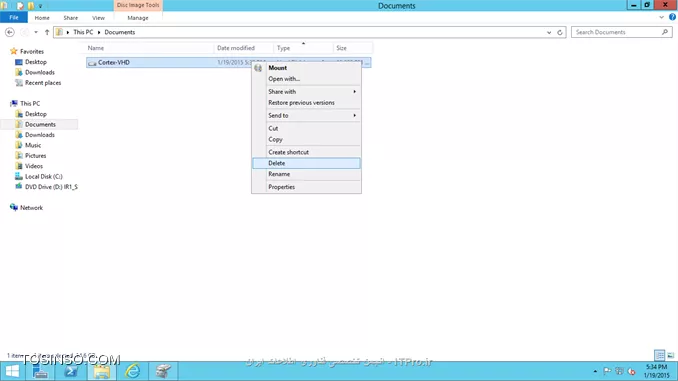Open Properties from the context menu
Viewport: 678px width, 381px height.
coord(306,187)
